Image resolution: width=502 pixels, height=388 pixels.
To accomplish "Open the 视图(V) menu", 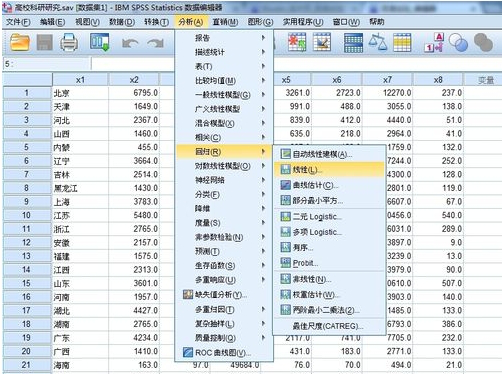I will 87,22.
